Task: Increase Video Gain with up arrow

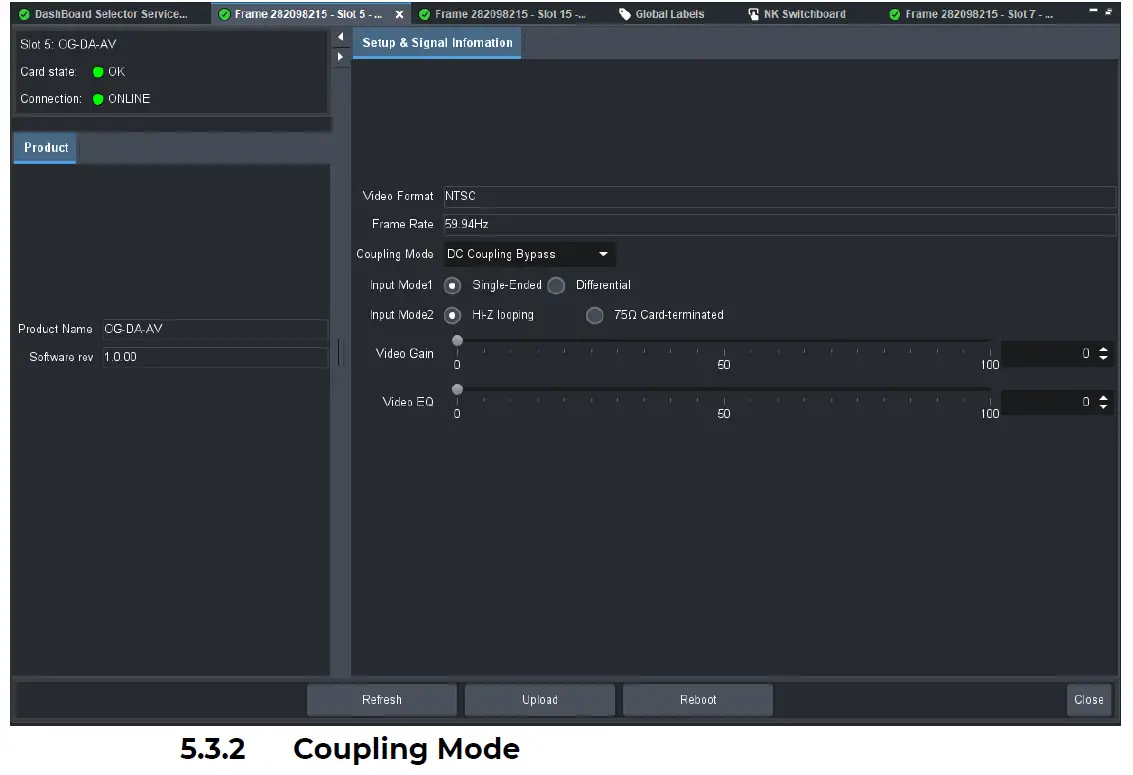Action: pyautogui.click(x=1103, y=350)
